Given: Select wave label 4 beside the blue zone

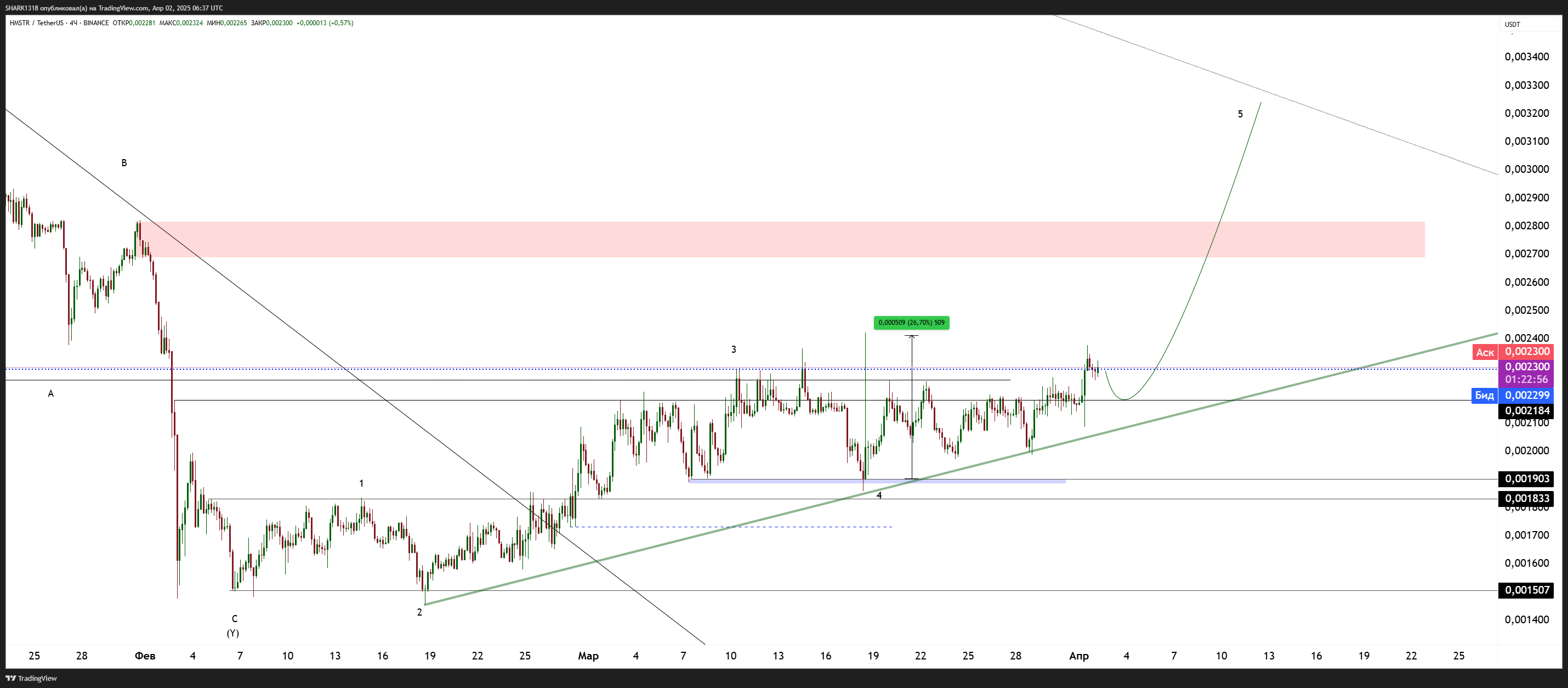Looking at the screenshot, I should click(879, 495).
